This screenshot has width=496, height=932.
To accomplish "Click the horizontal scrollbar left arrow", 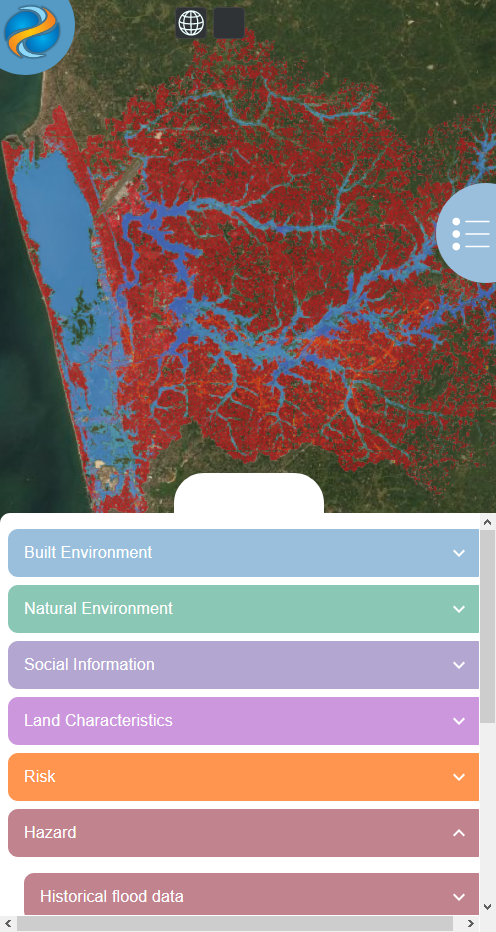I will [8, 924].
